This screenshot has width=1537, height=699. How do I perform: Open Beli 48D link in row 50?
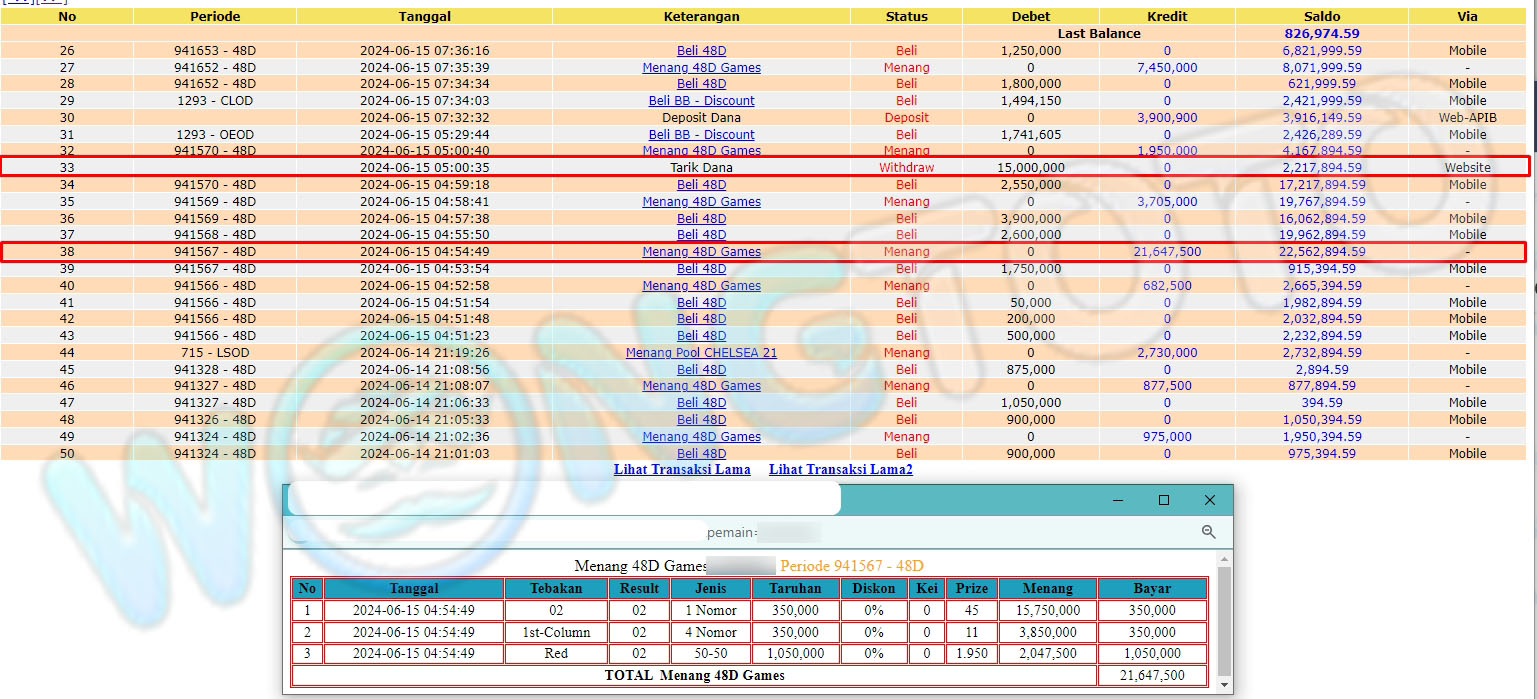701,454
